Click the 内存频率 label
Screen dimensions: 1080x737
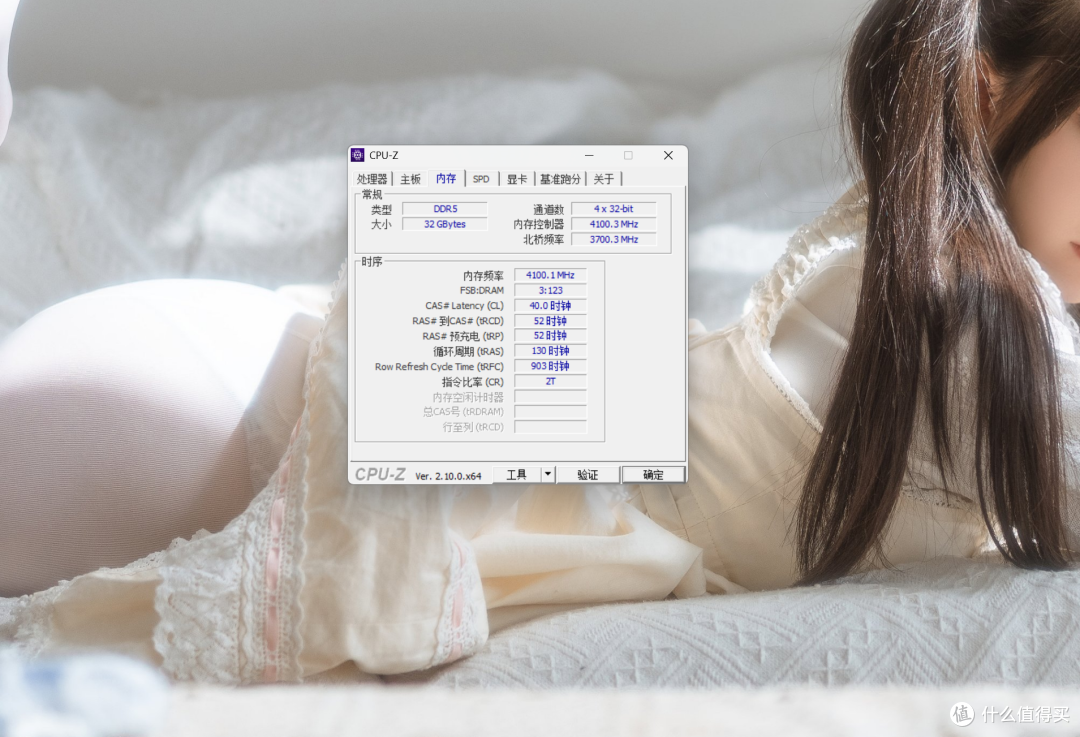(483, 276)
